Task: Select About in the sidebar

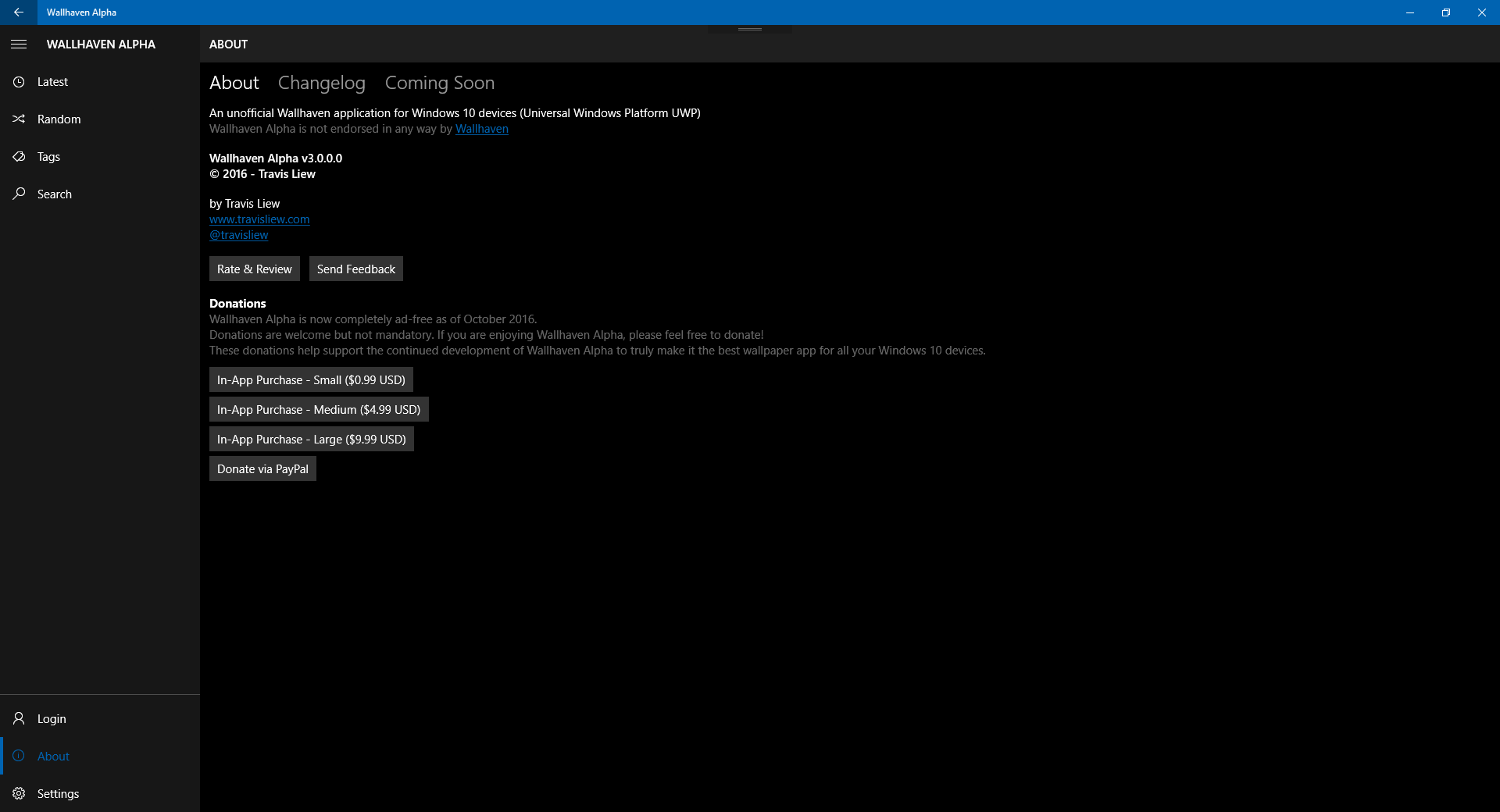Action: click(100, 756)
